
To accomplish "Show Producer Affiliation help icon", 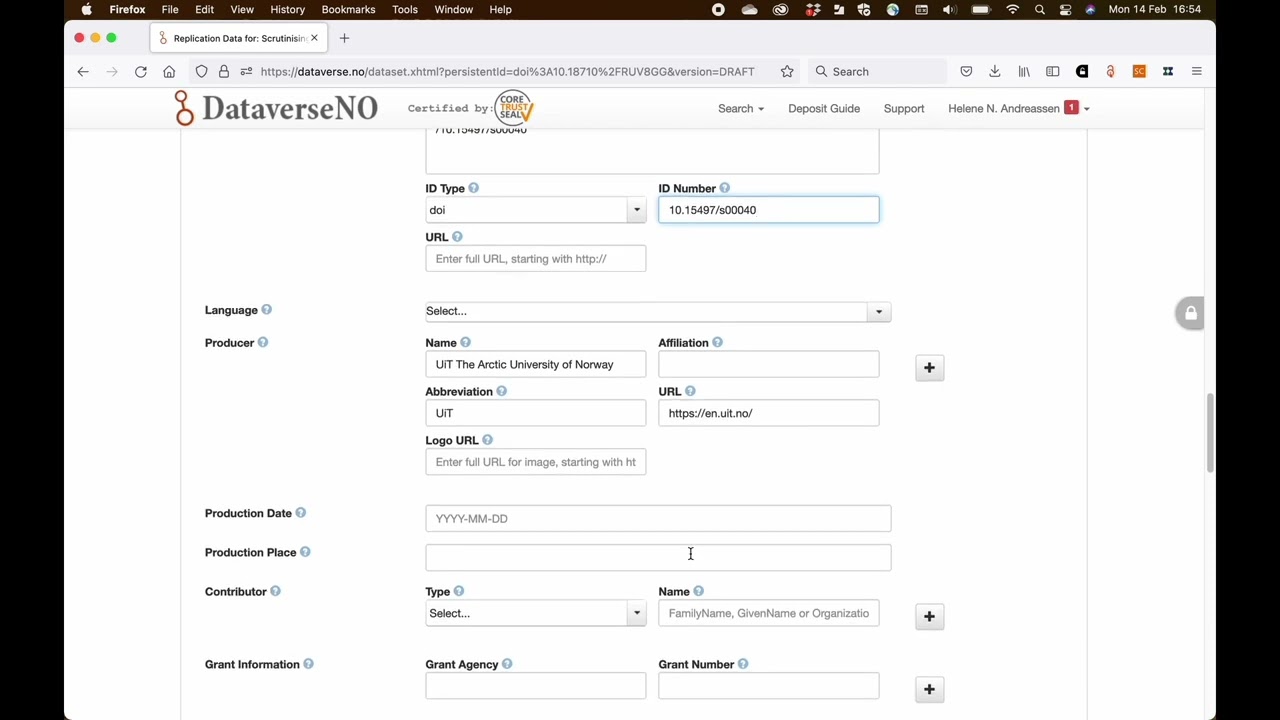I will tap(717, 342).
